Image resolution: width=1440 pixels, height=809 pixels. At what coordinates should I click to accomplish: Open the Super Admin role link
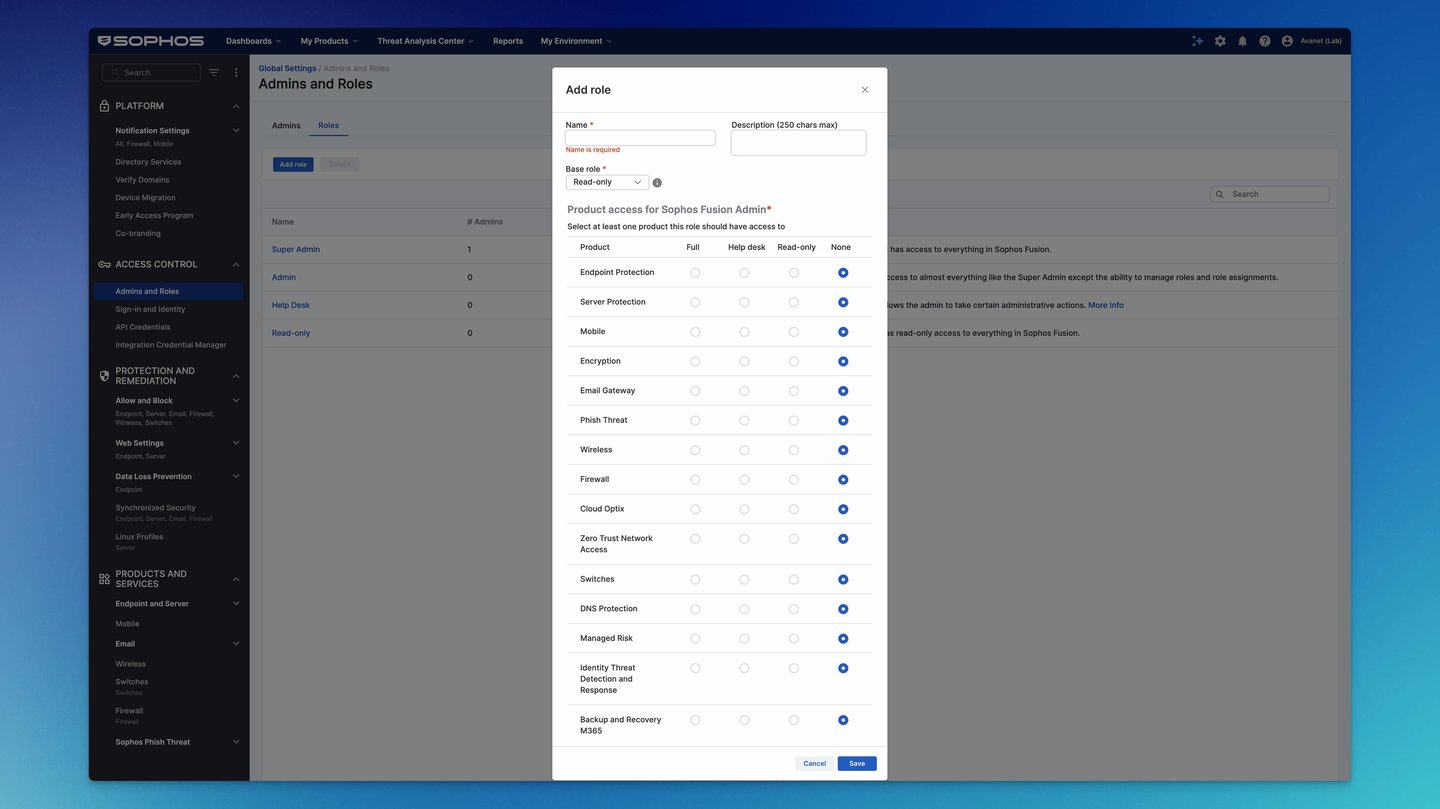click(296, 249)
